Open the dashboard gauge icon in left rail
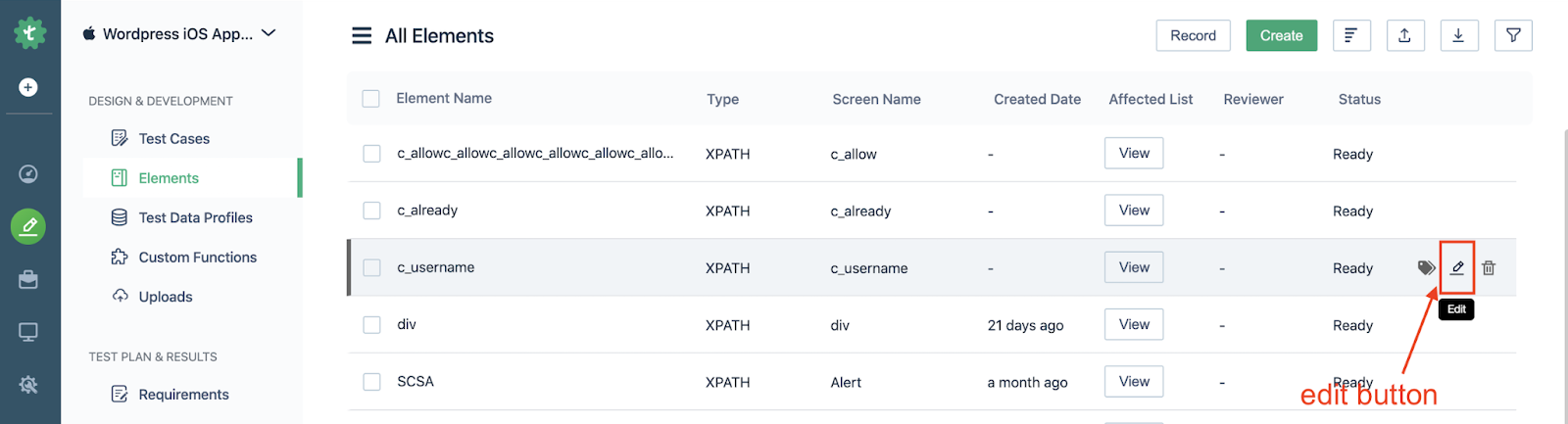 click(28, 173)
